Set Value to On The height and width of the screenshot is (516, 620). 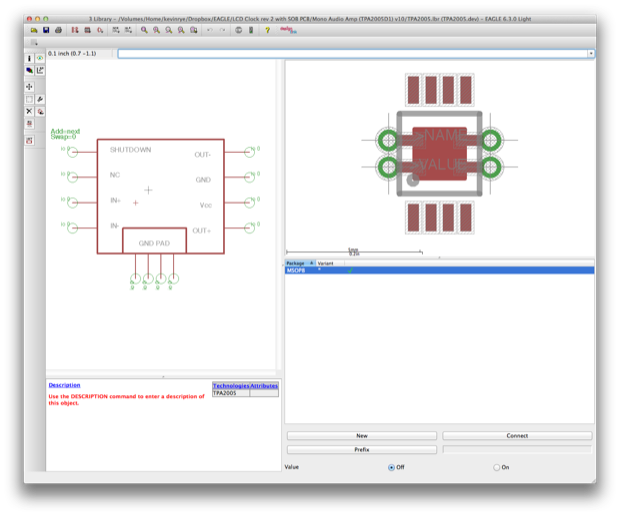497,467
